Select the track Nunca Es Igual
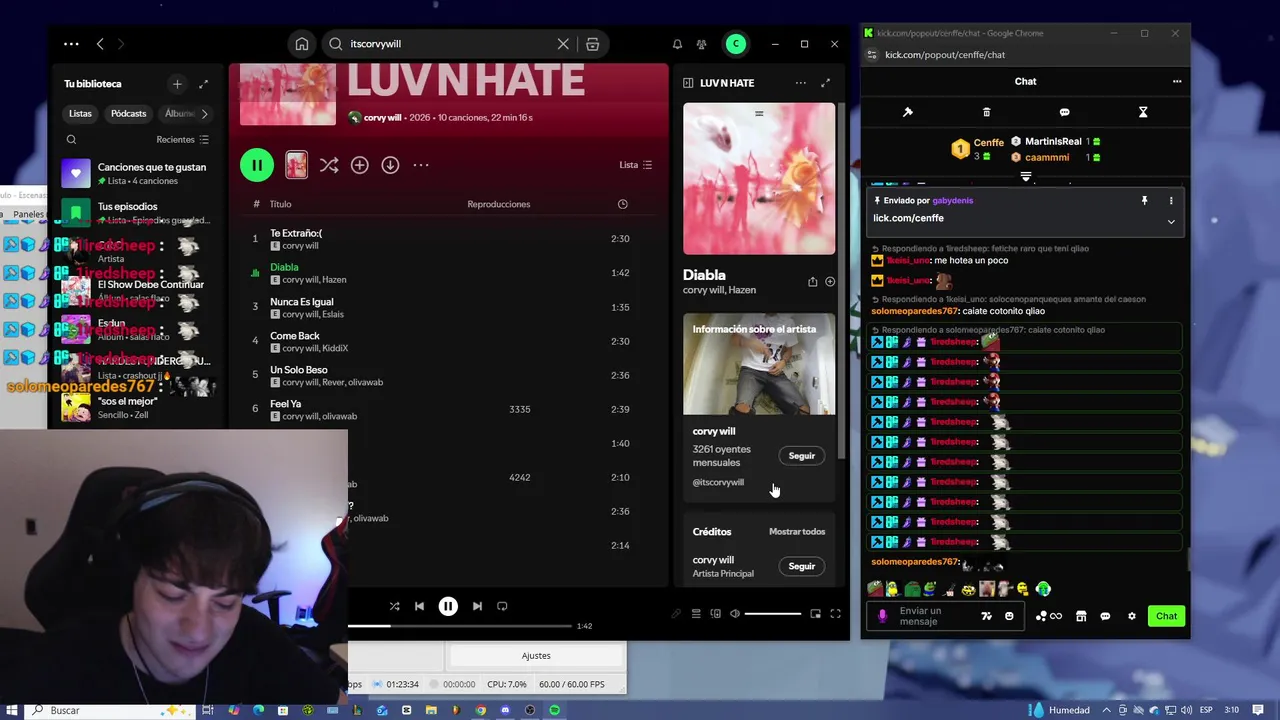The width and height of the screenshot is (1280, 720). click(450, 307)
